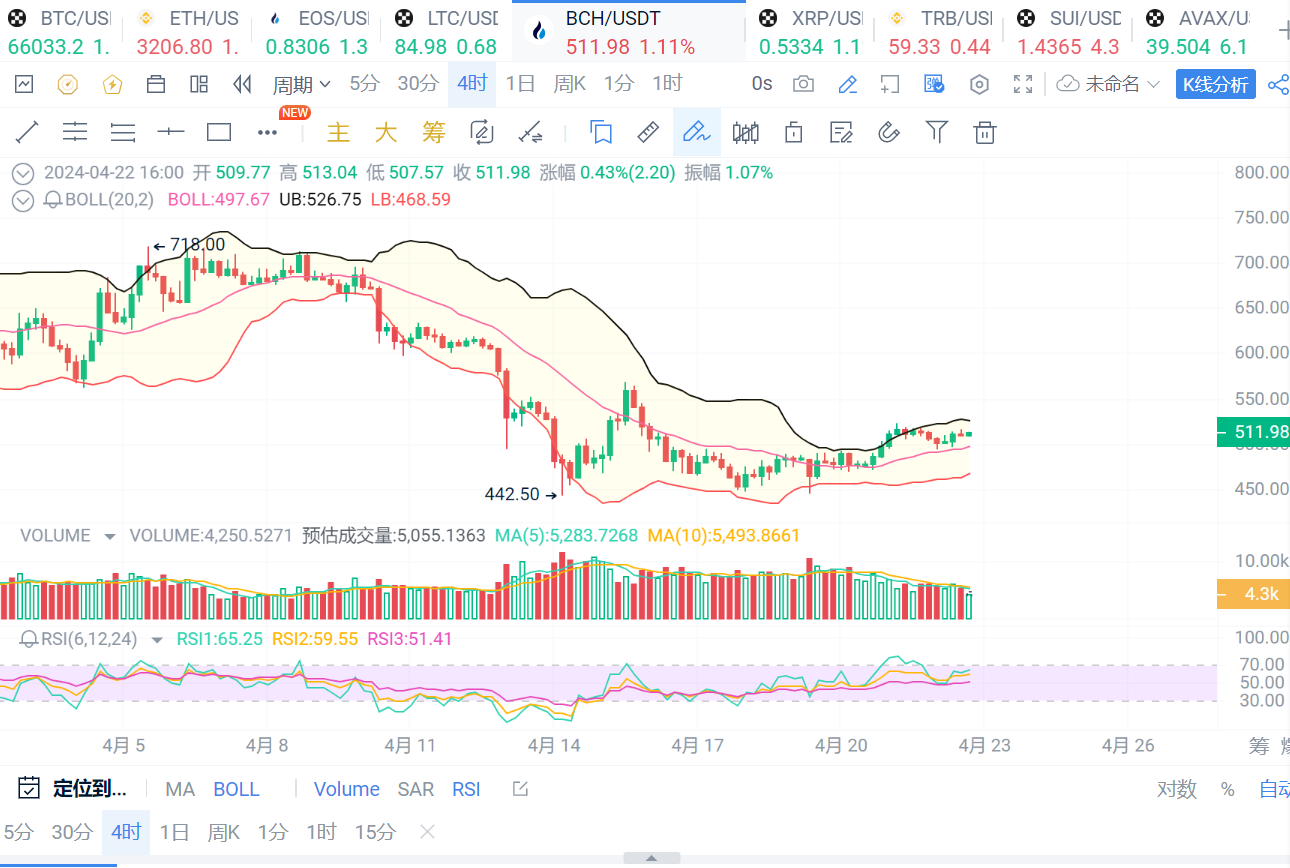The width and height of the screenshot is (1290, 868).
Task: Click the hexagon chart settings icon
Action: (980, 84)
